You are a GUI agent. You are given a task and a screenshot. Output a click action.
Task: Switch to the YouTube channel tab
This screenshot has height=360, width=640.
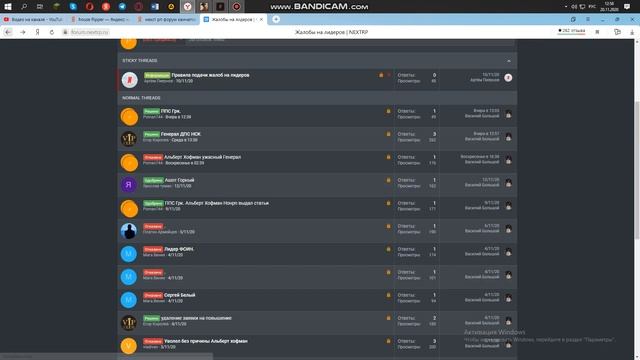pyautogui.click(x=33, y=19)
